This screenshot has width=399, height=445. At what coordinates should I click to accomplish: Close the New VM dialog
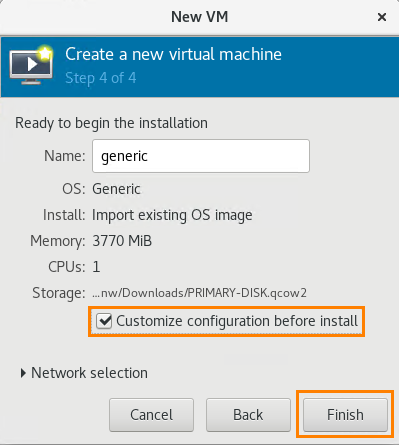382,17
